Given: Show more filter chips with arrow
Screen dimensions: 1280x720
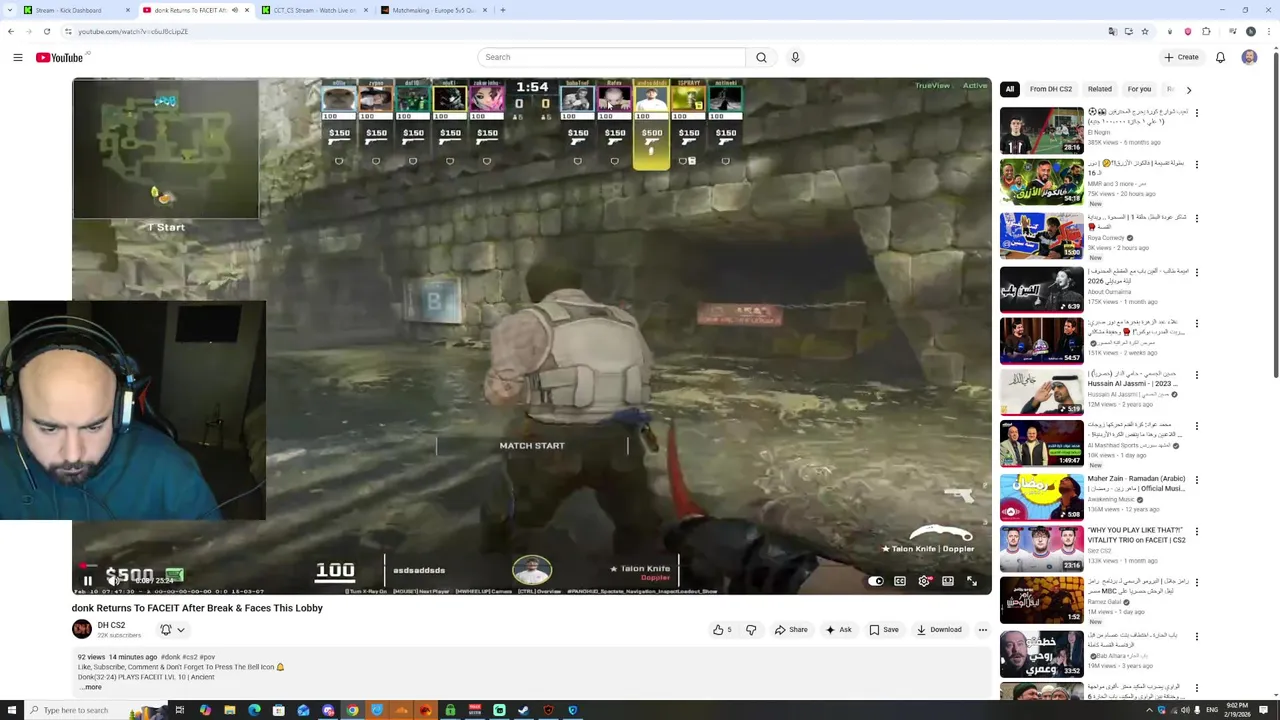Looking at the screenshot, I should tap(1188, 90).
